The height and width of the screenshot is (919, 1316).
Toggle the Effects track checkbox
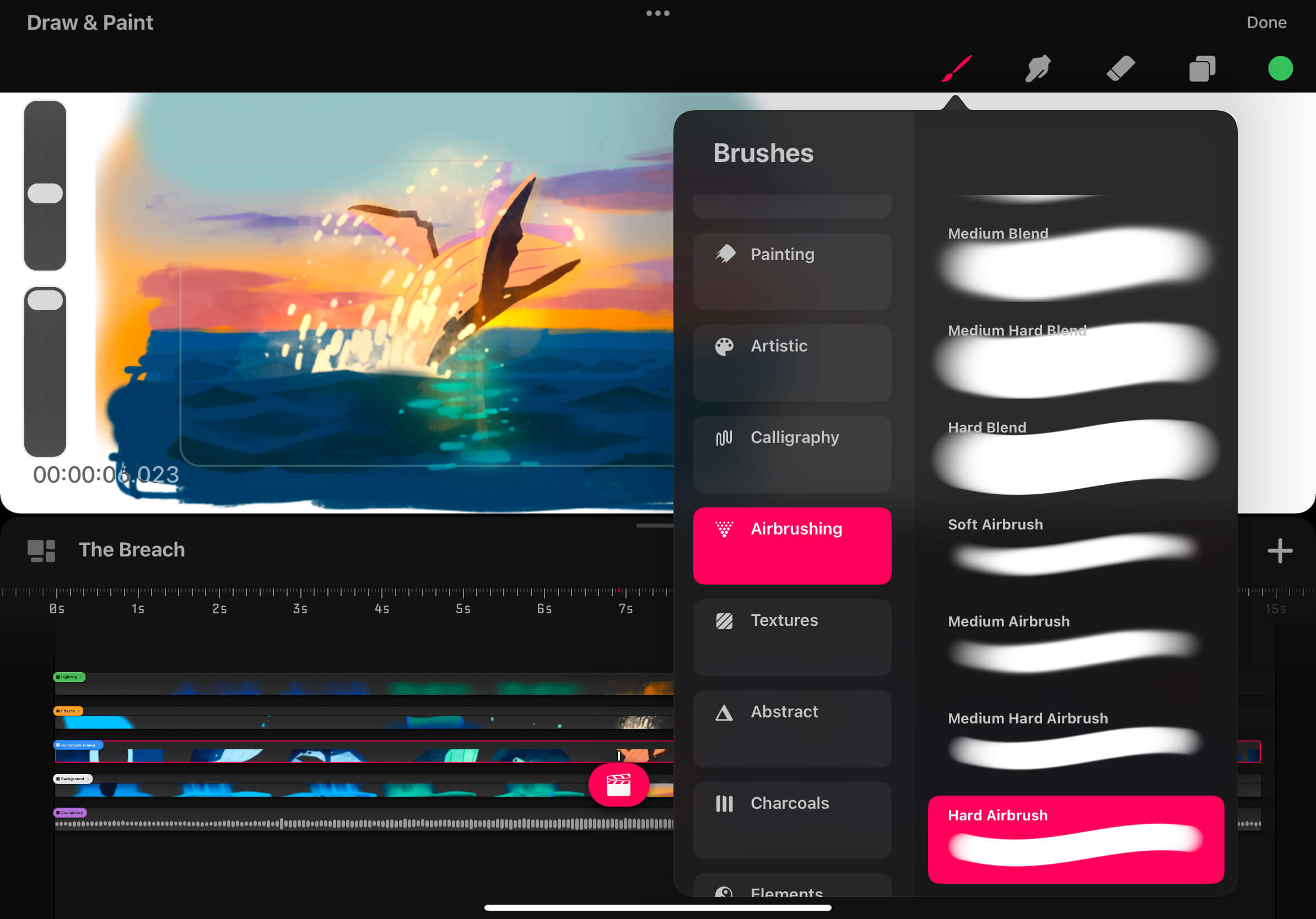tap(58, 711)
